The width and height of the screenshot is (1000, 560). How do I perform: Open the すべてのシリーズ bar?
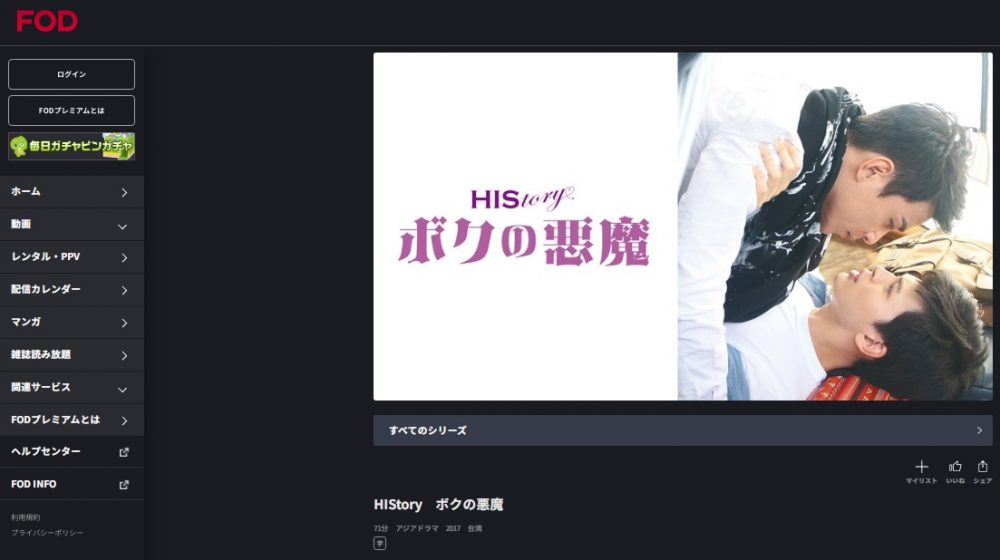click(682, 431)
